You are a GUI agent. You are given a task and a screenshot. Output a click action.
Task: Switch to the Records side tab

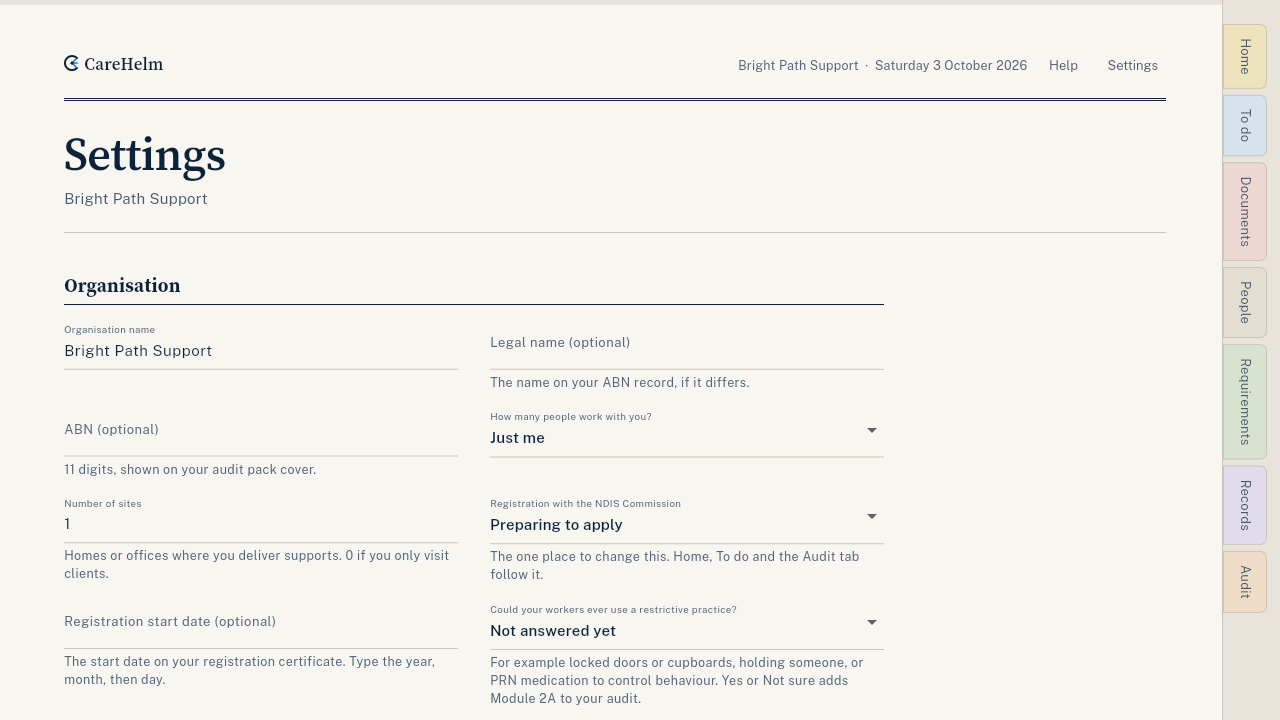(1245, 505)
